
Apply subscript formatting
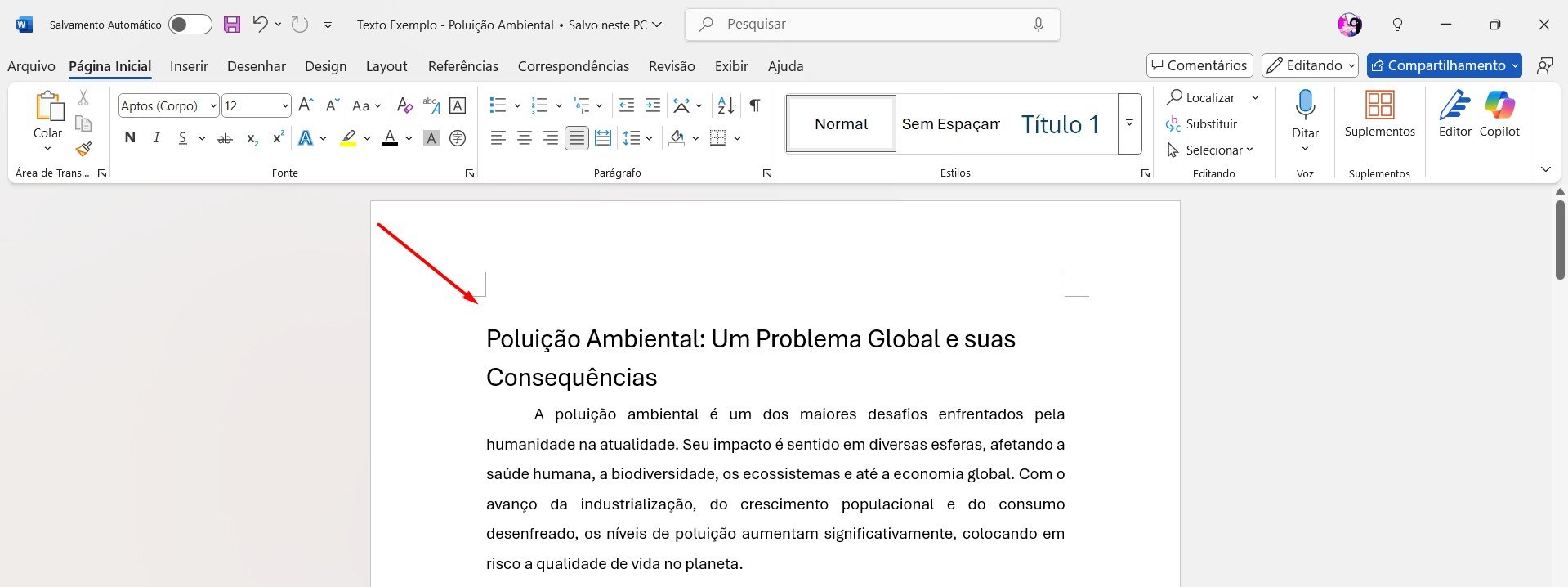[252, 138]
